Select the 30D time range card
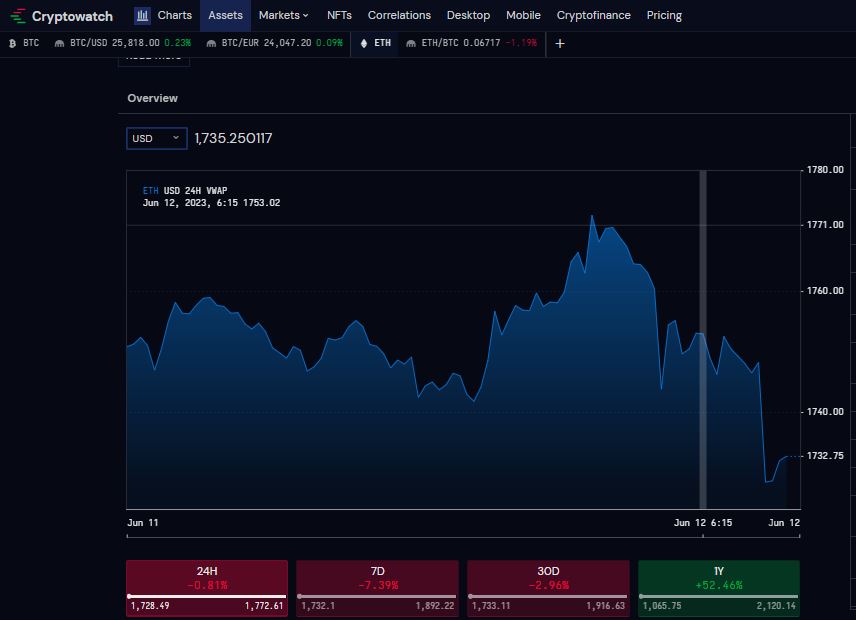 tap(548, 588)
